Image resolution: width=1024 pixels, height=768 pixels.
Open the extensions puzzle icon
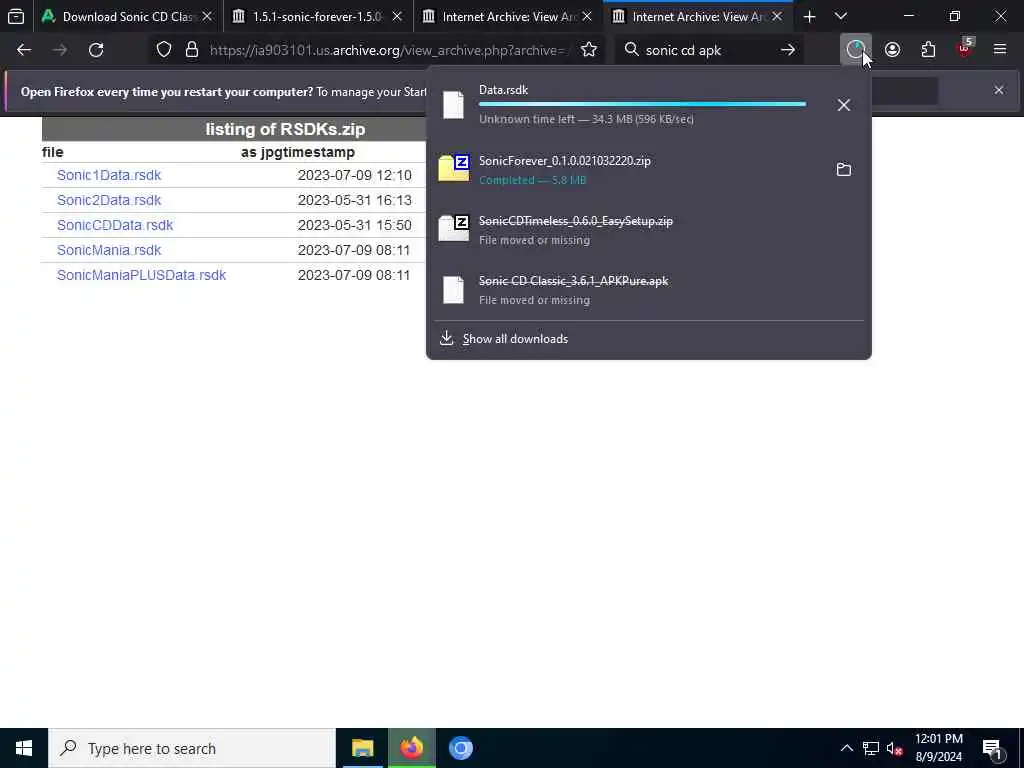tap(928, 50)
